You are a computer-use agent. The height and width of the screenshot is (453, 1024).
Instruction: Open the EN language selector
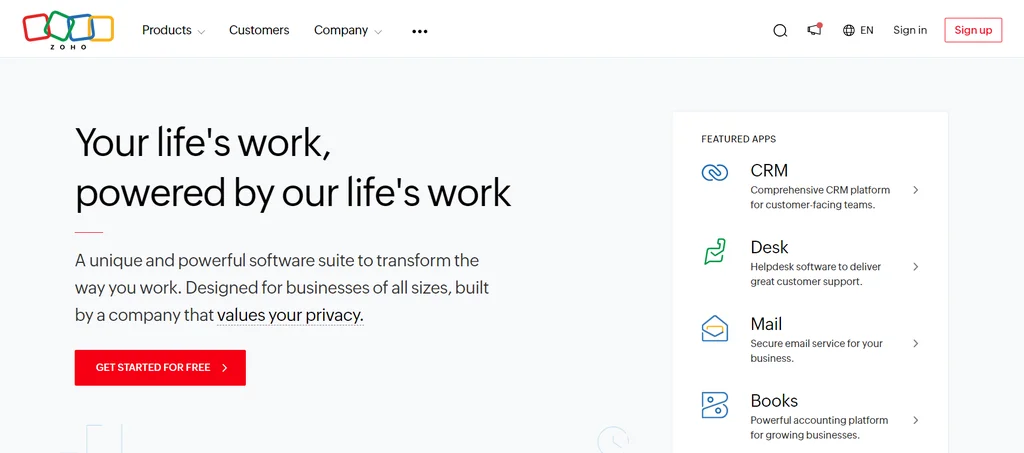point(866,31)
